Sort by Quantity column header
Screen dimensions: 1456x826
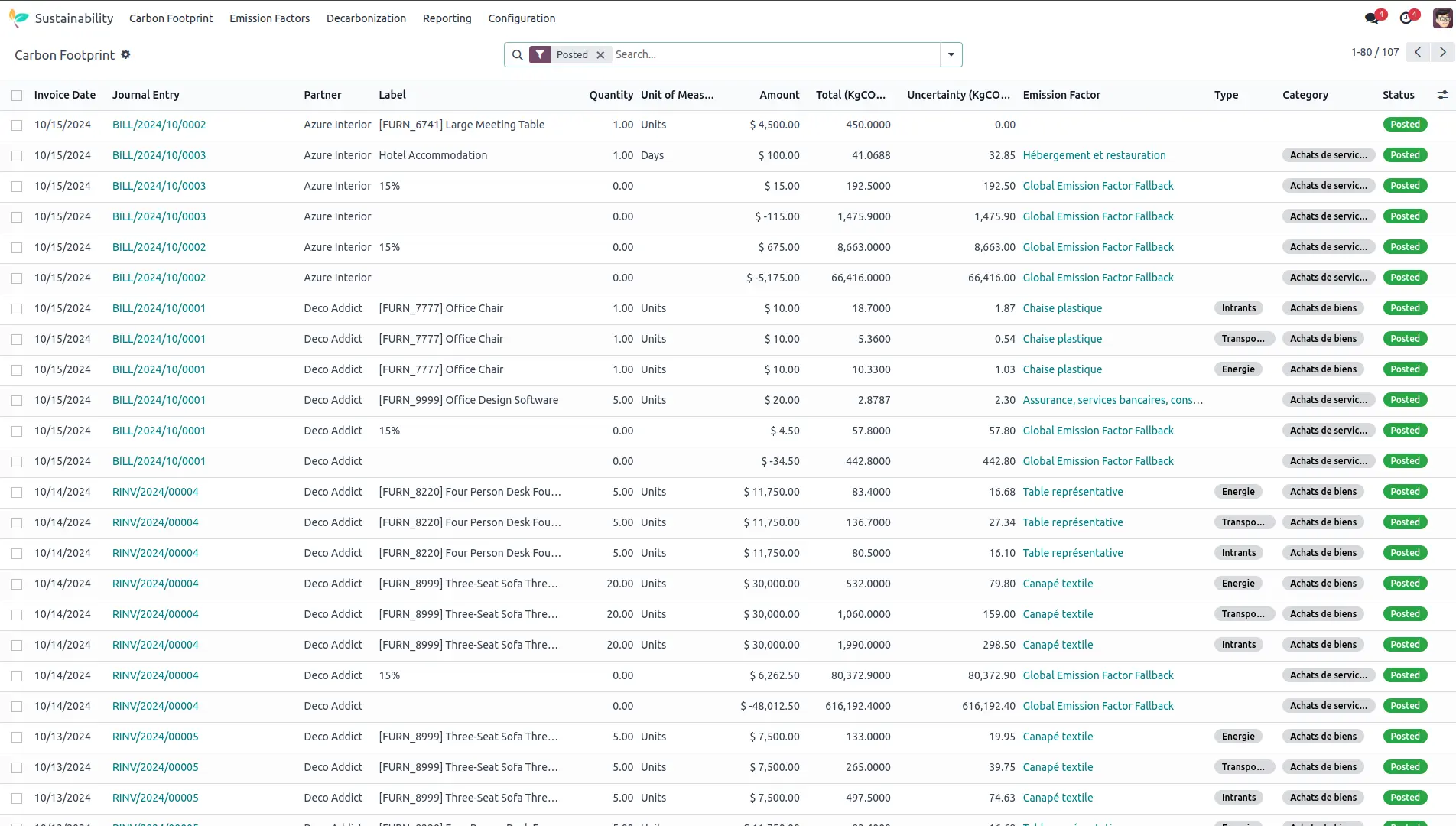(x=611, y=95)
